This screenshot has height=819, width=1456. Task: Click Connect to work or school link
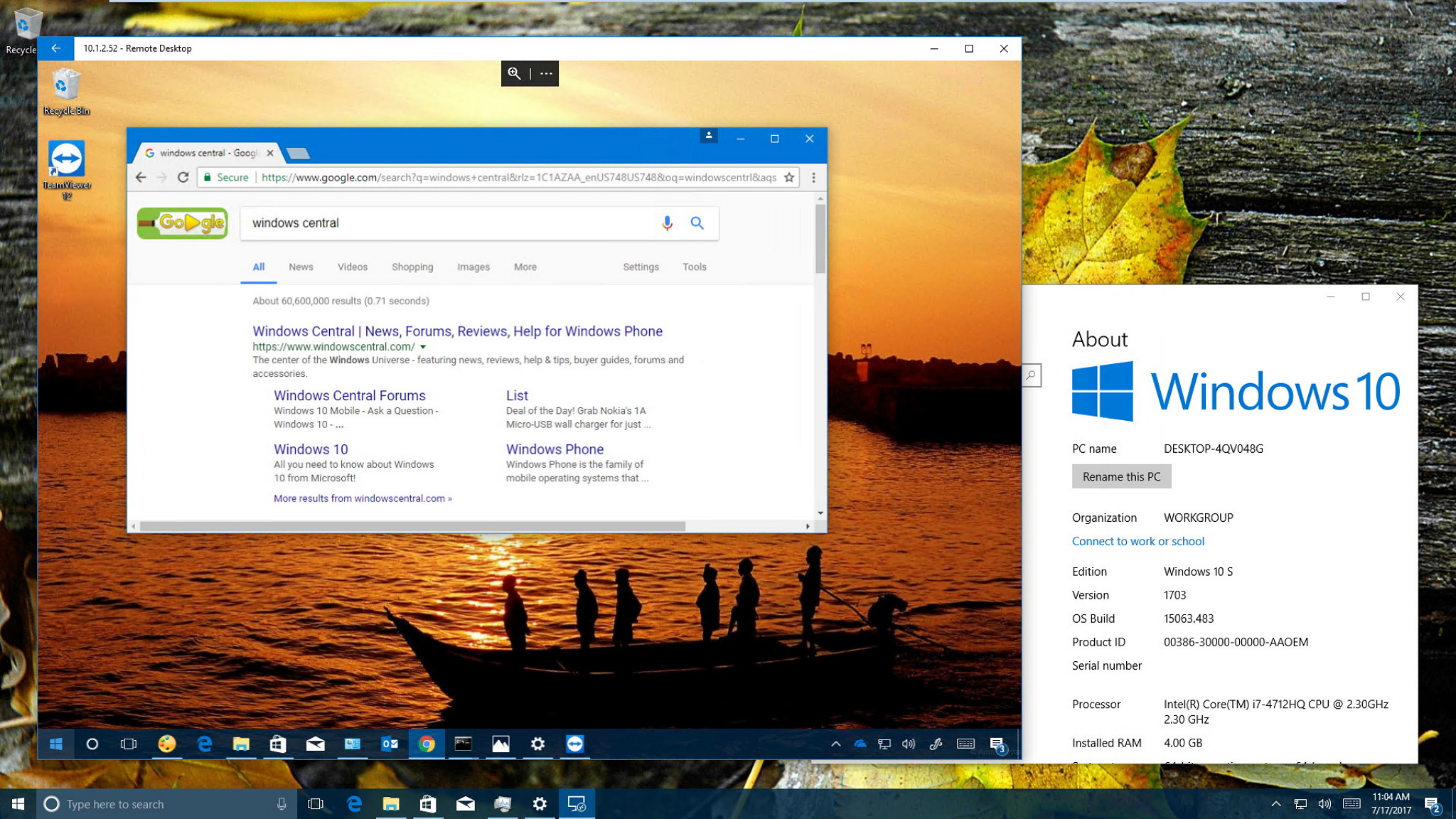pyautogui.click(x=1137, y=542)
